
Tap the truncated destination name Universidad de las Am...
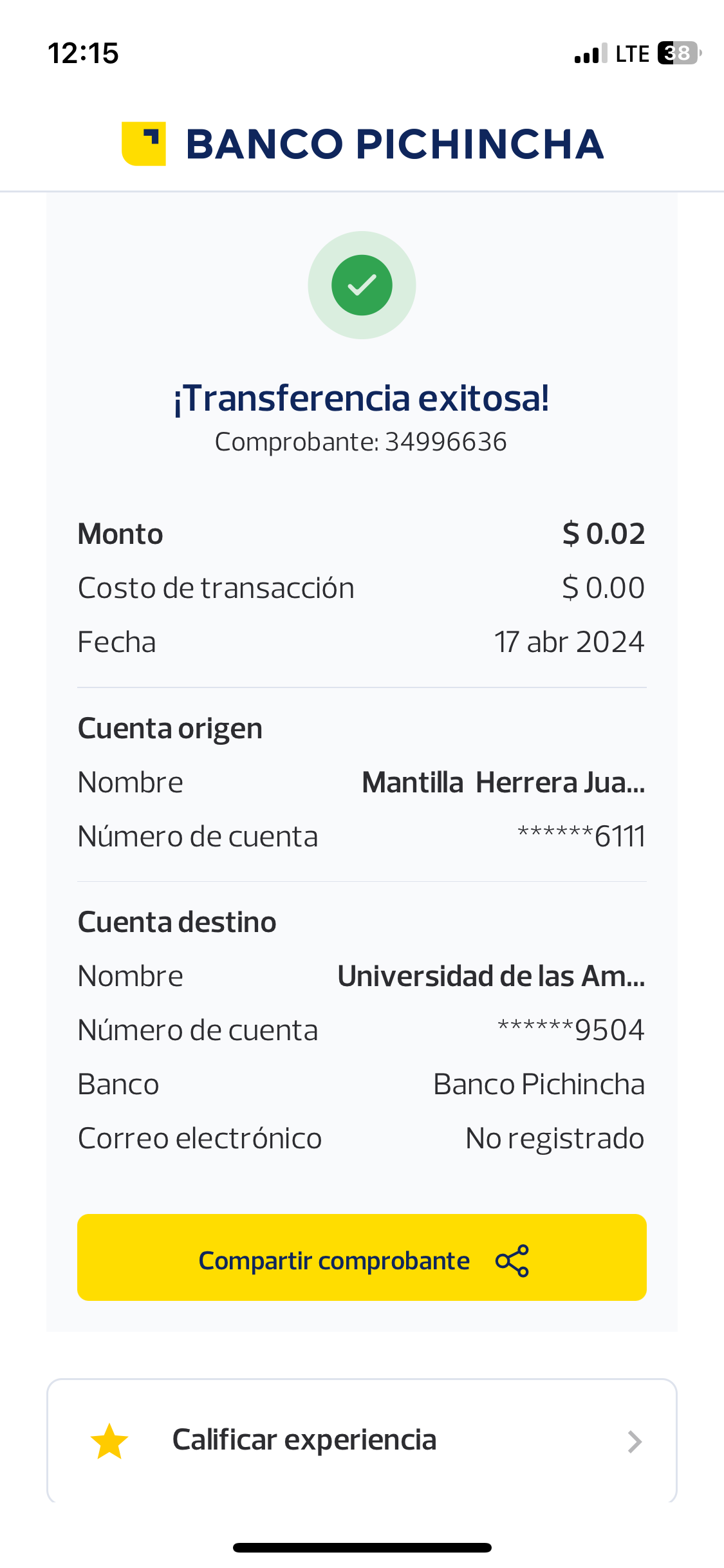coord(491,976)
